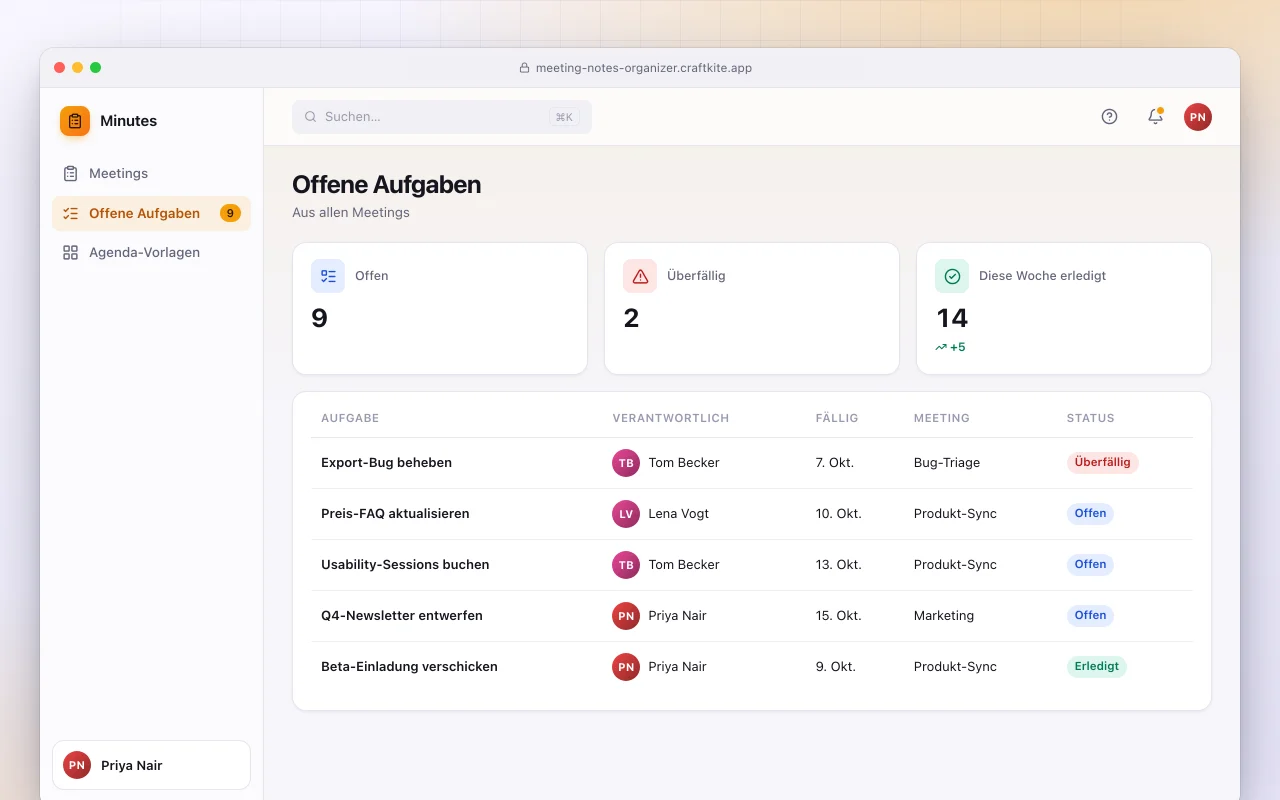Click the Marketing meeting cell

pos(944,616)
